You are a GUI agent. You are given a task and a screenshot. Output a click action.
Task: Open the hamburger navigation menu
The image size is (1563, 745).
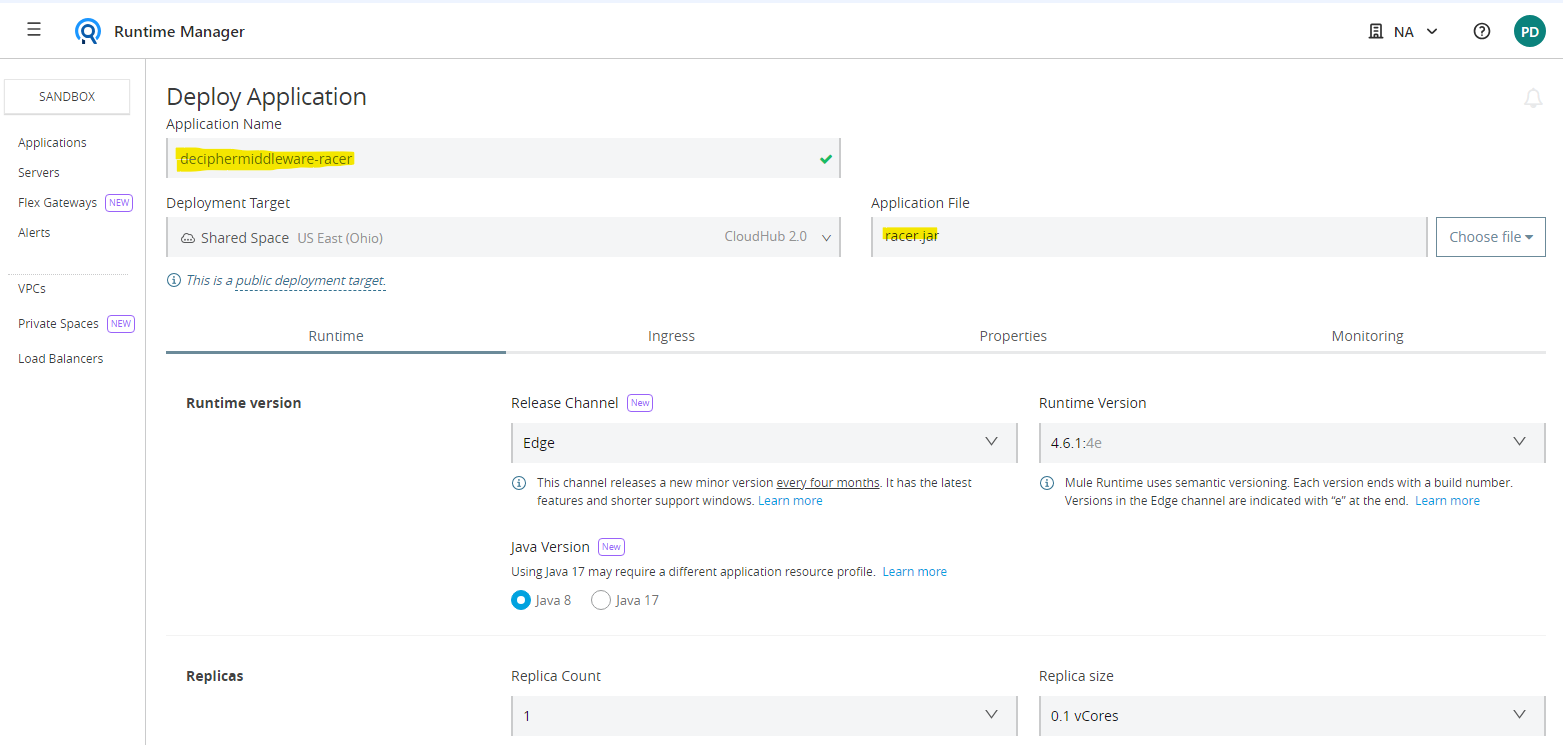click(34, 30)
